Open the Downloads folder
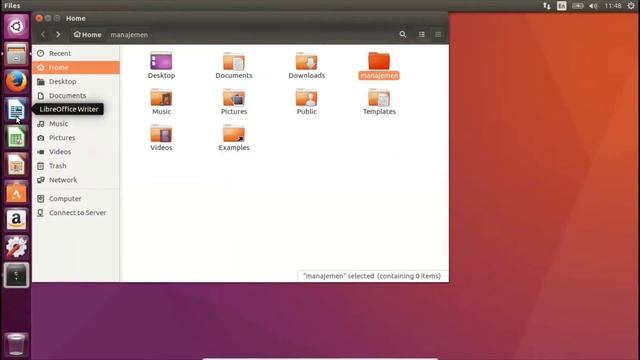 307,61
